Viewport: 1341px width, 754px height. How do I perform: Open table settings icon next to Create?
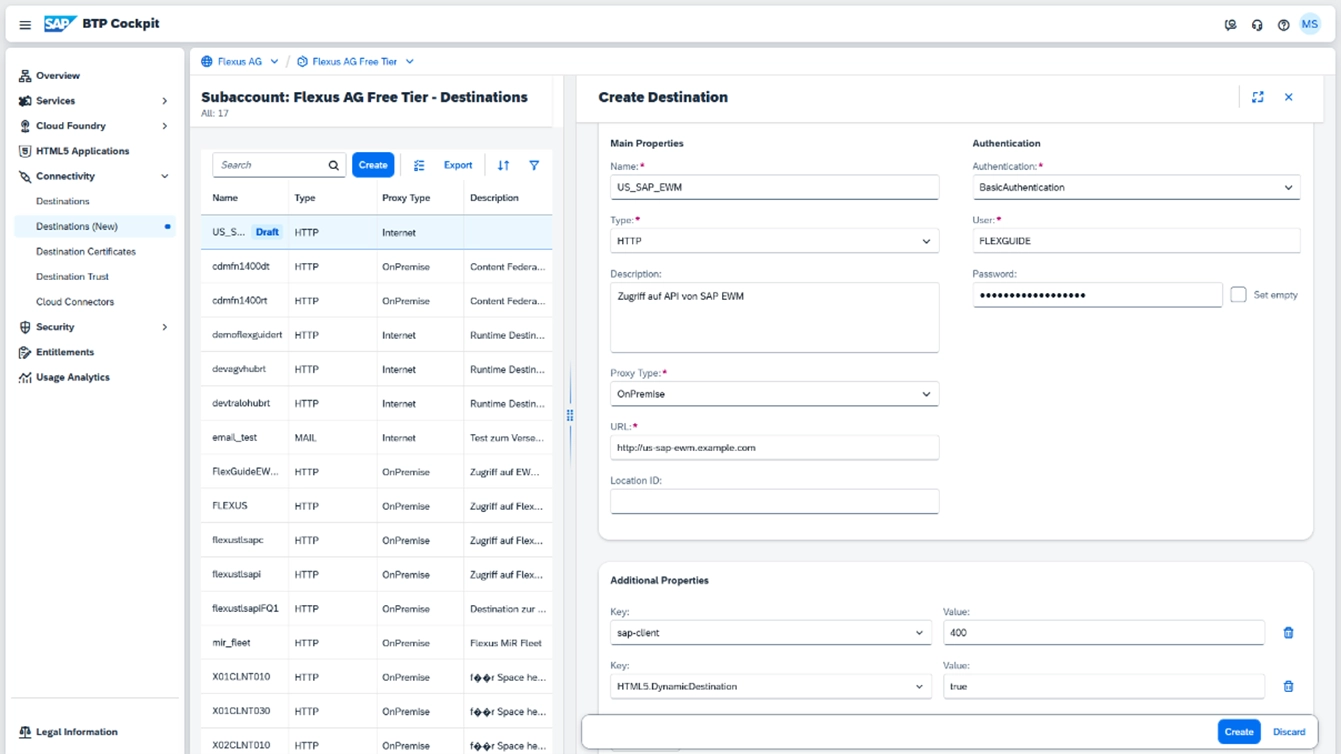pos(419,165)
